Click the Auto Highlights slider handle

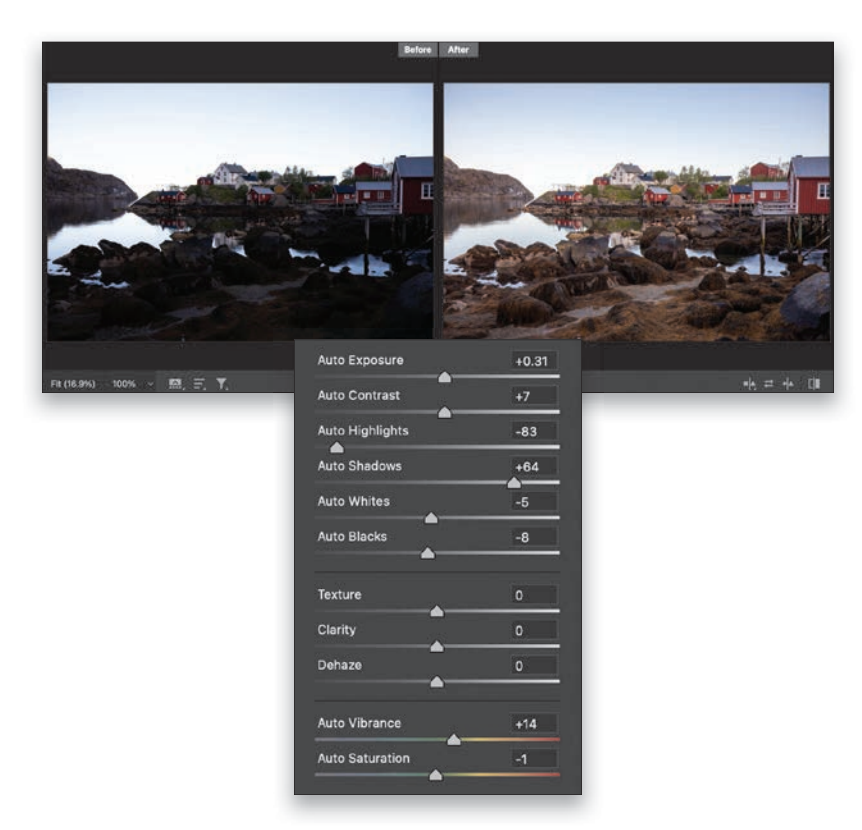[336, 447]
